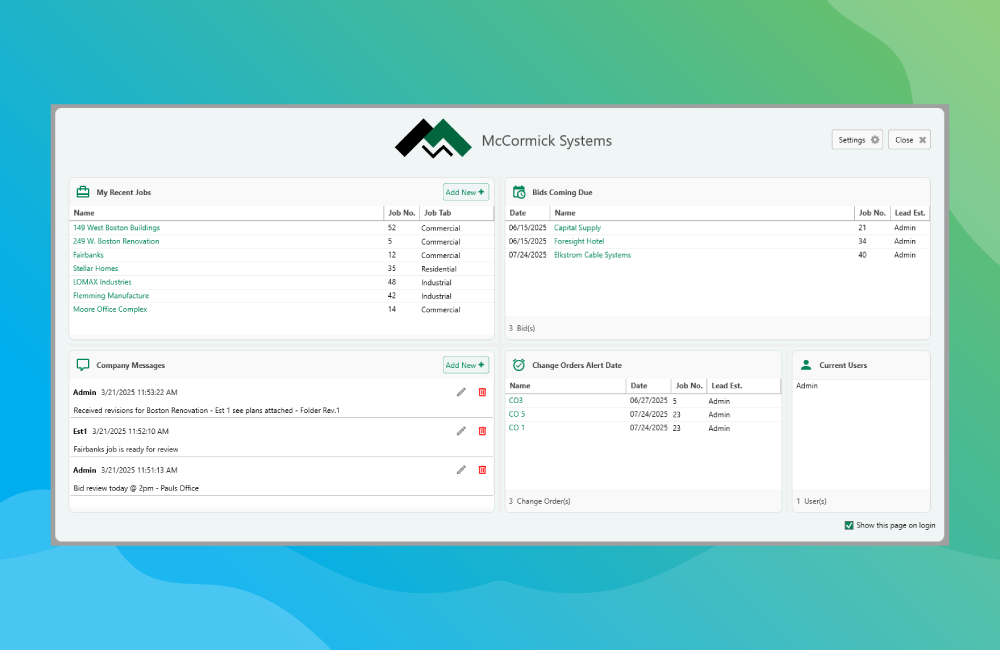Open Settings with the gear button
Viewport: 1000px width, 650px height.
point(857,140)
